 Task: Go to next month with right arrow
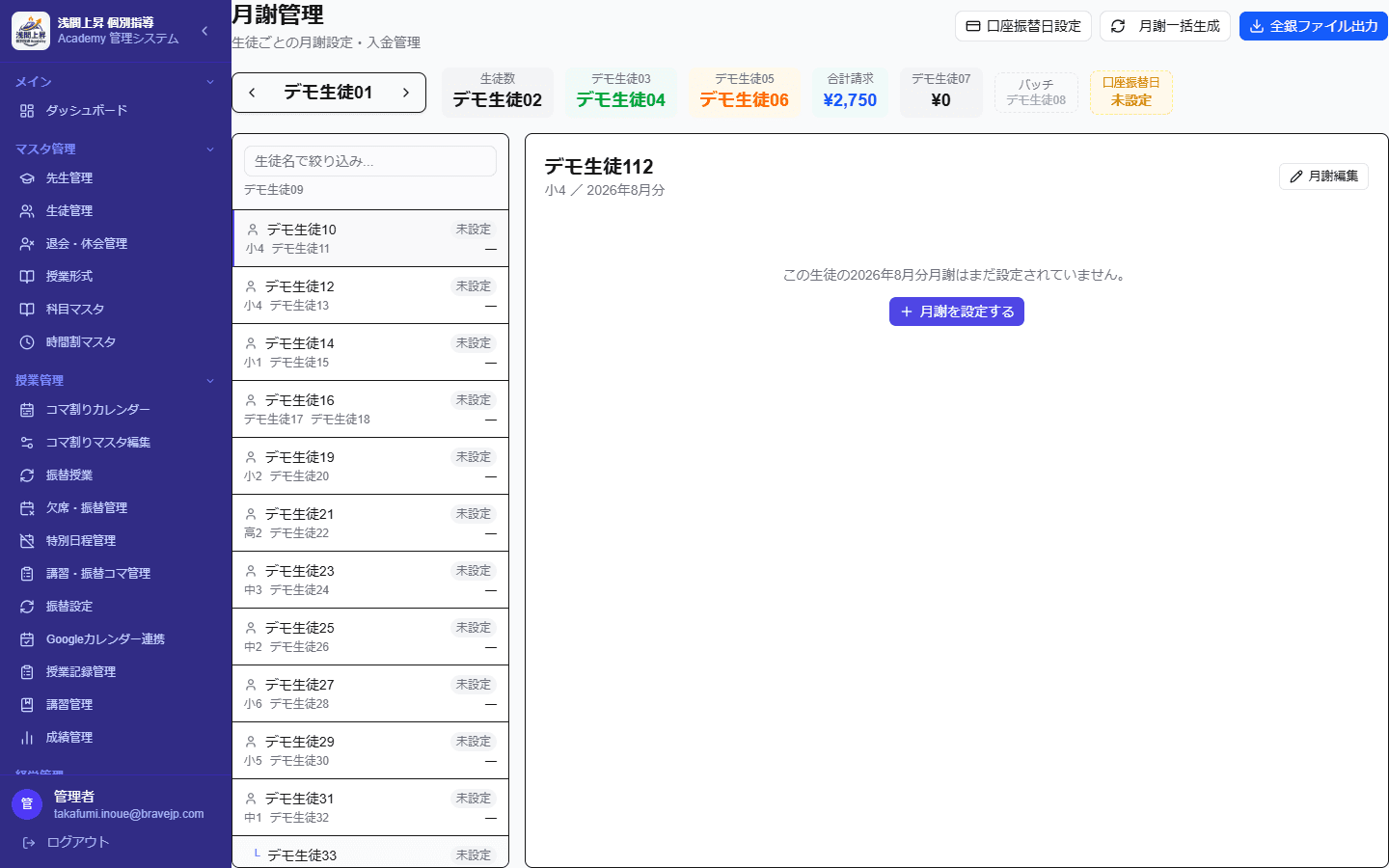[x=406, y=93]
